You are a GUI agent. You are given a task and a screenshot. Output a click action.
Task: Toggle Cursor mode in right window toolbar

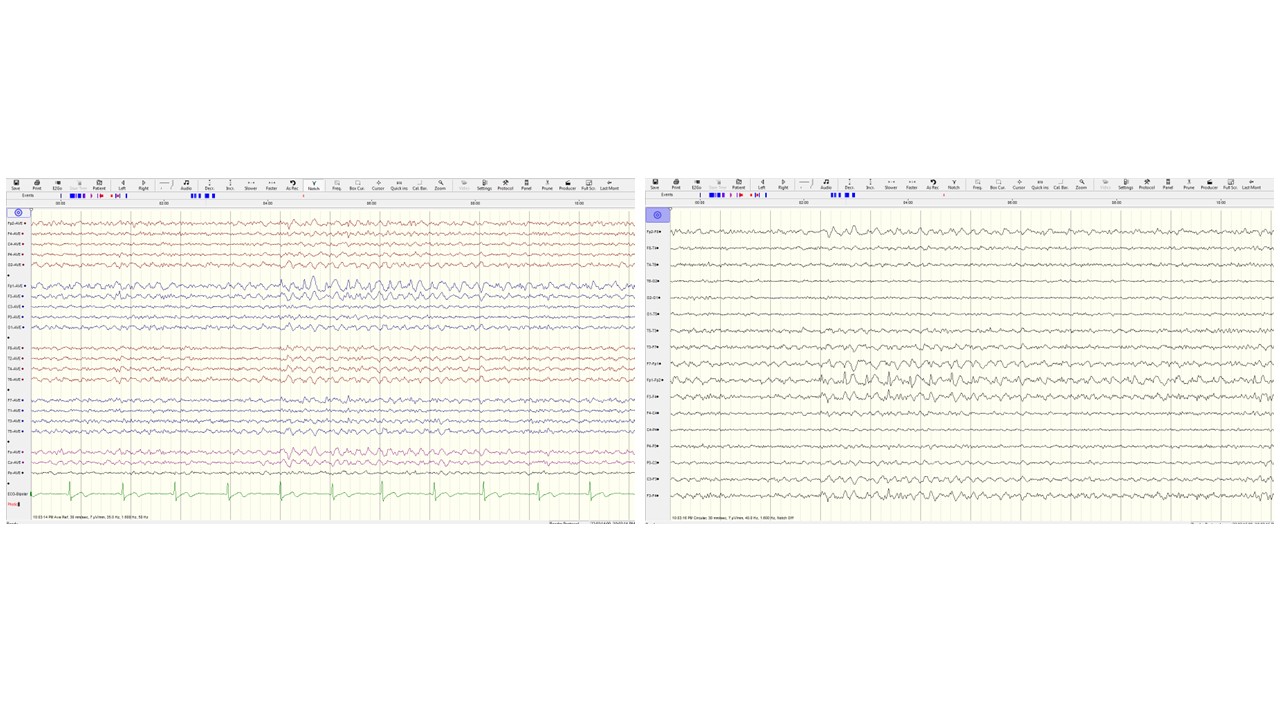click(1018, 184)
